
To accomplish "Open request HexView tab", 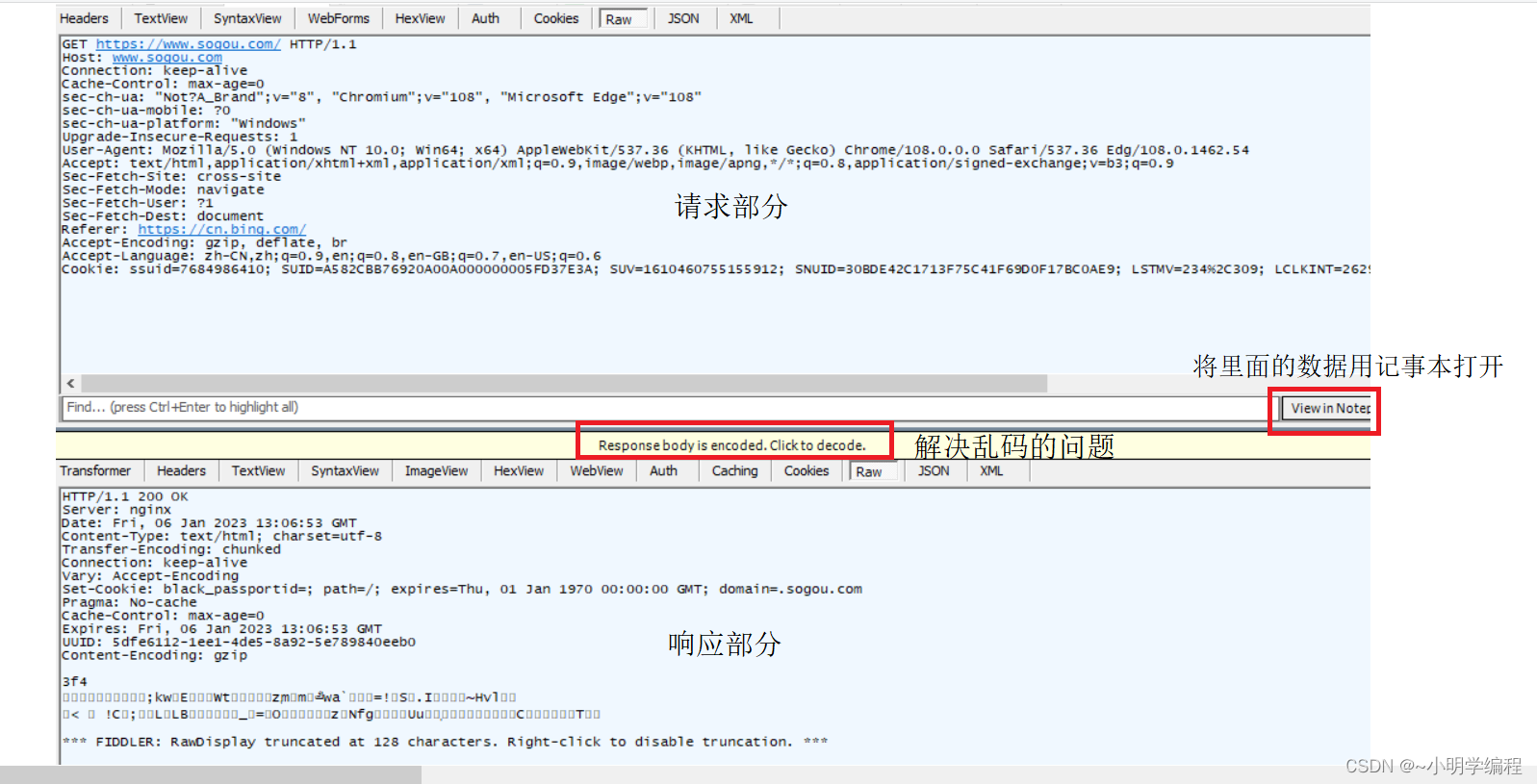I will point(420,18).
